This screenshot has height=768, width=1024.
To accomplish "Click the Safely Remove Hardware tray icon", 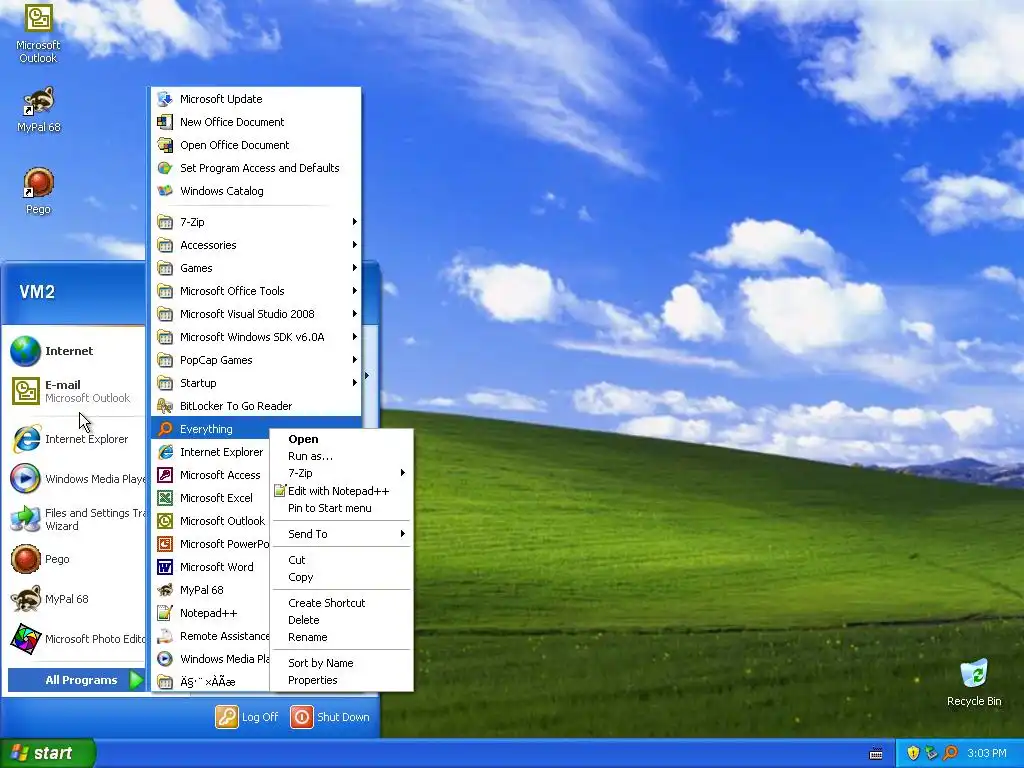I will pyautogui.click(x=931, y=753).
